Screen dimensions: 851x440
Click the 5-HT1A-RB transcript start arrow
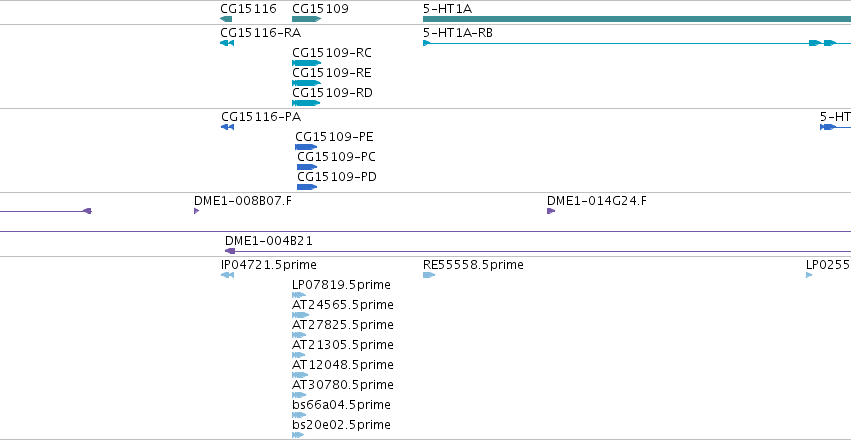(427, 43)
